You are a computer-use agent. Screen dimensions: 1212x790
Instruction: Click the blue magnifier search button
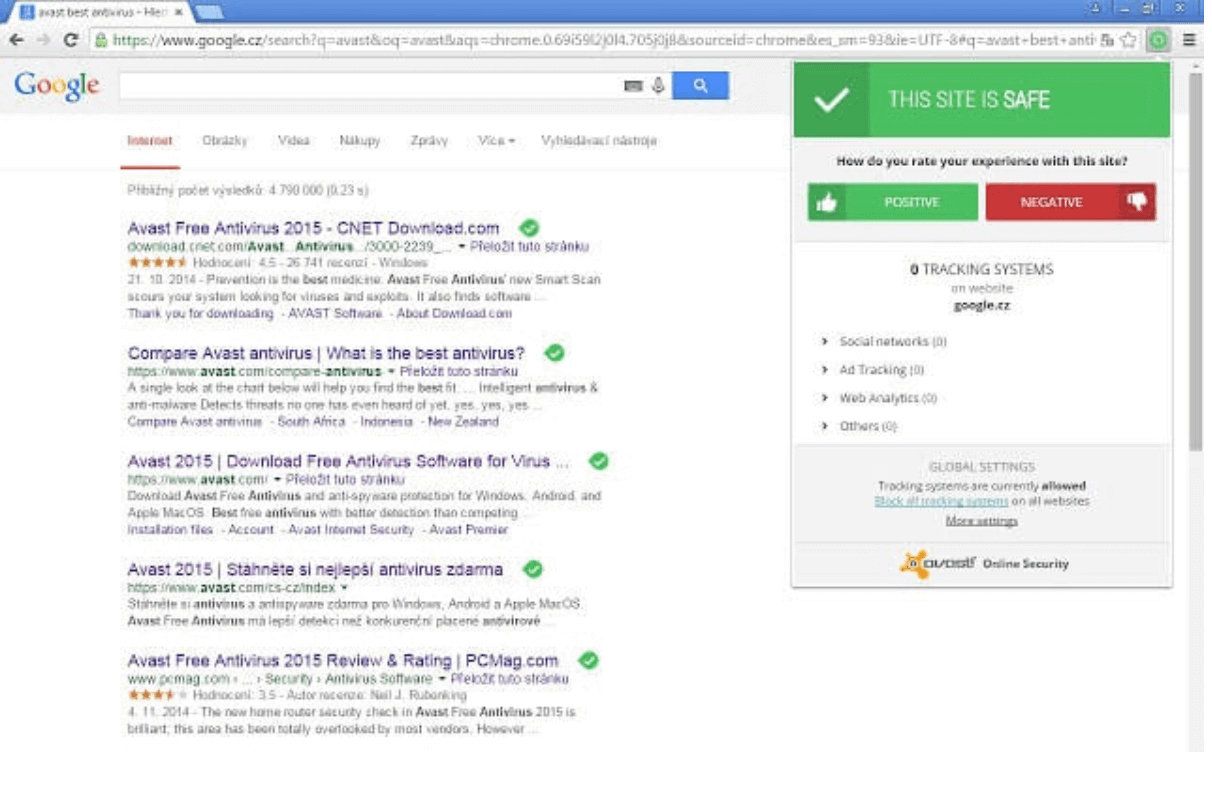click(x=700, y=86)
